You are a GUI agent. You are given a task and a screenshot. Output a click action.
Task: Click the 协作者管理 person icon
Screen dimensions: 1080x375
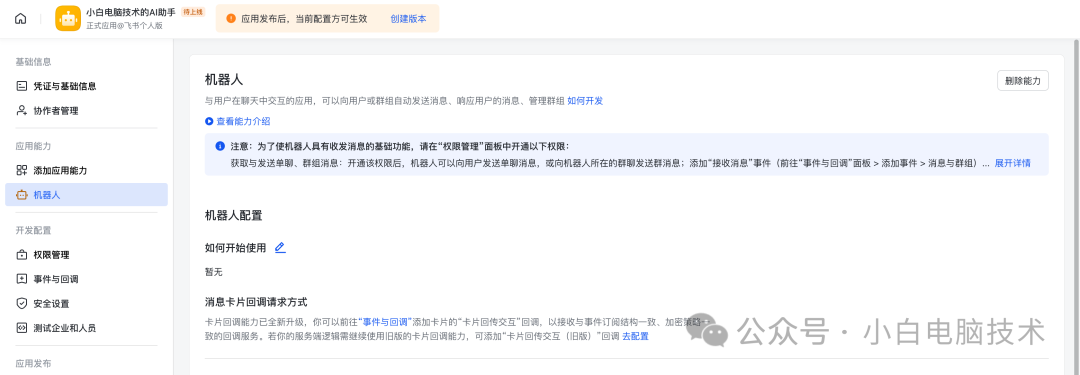(x=21, y=110)
